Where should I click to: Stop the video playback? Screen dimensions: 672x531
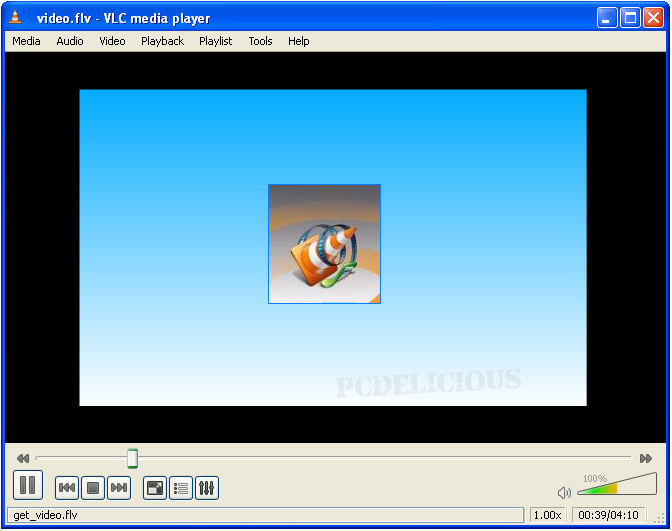[x=93, y=488]
